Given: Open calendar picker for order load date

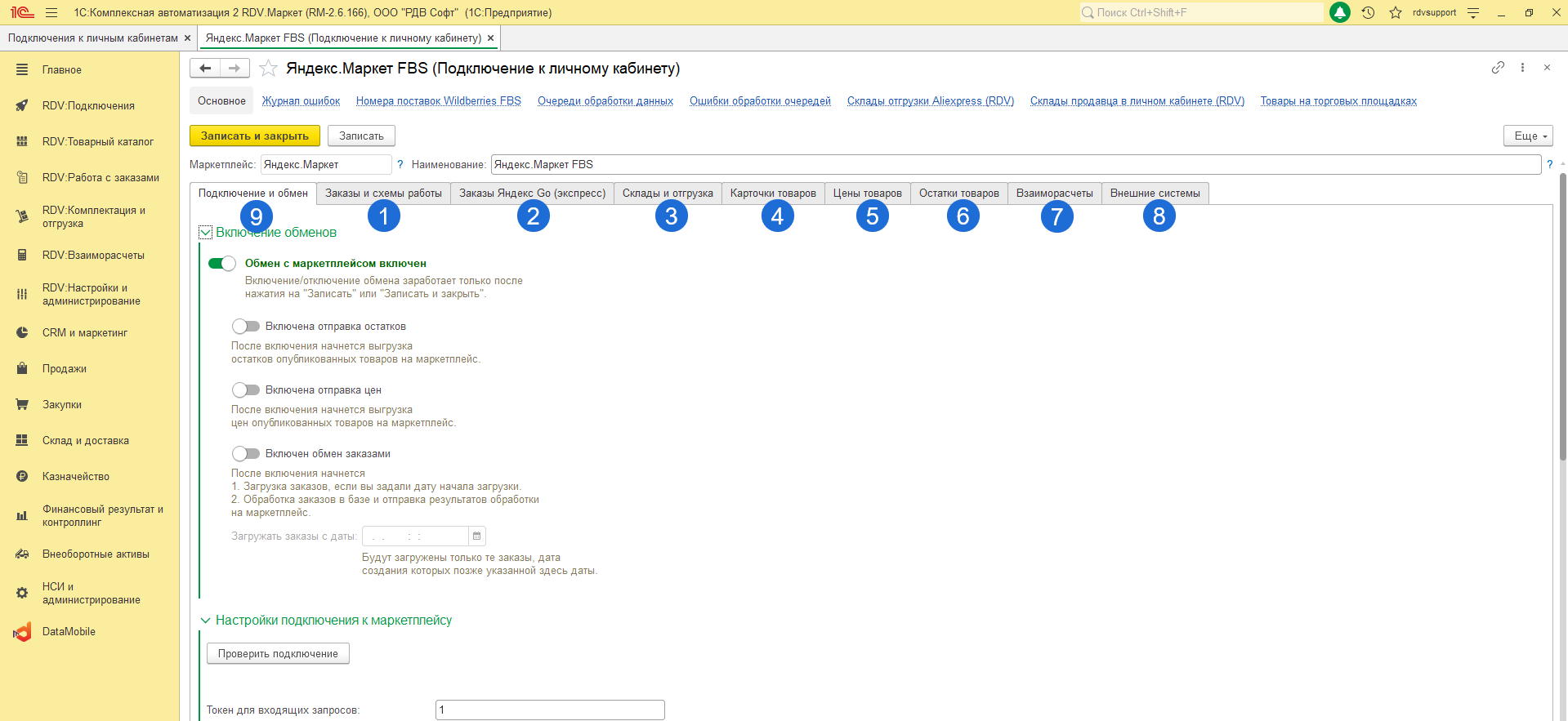Looking at the screenshot, I should [x=477, y=536].
